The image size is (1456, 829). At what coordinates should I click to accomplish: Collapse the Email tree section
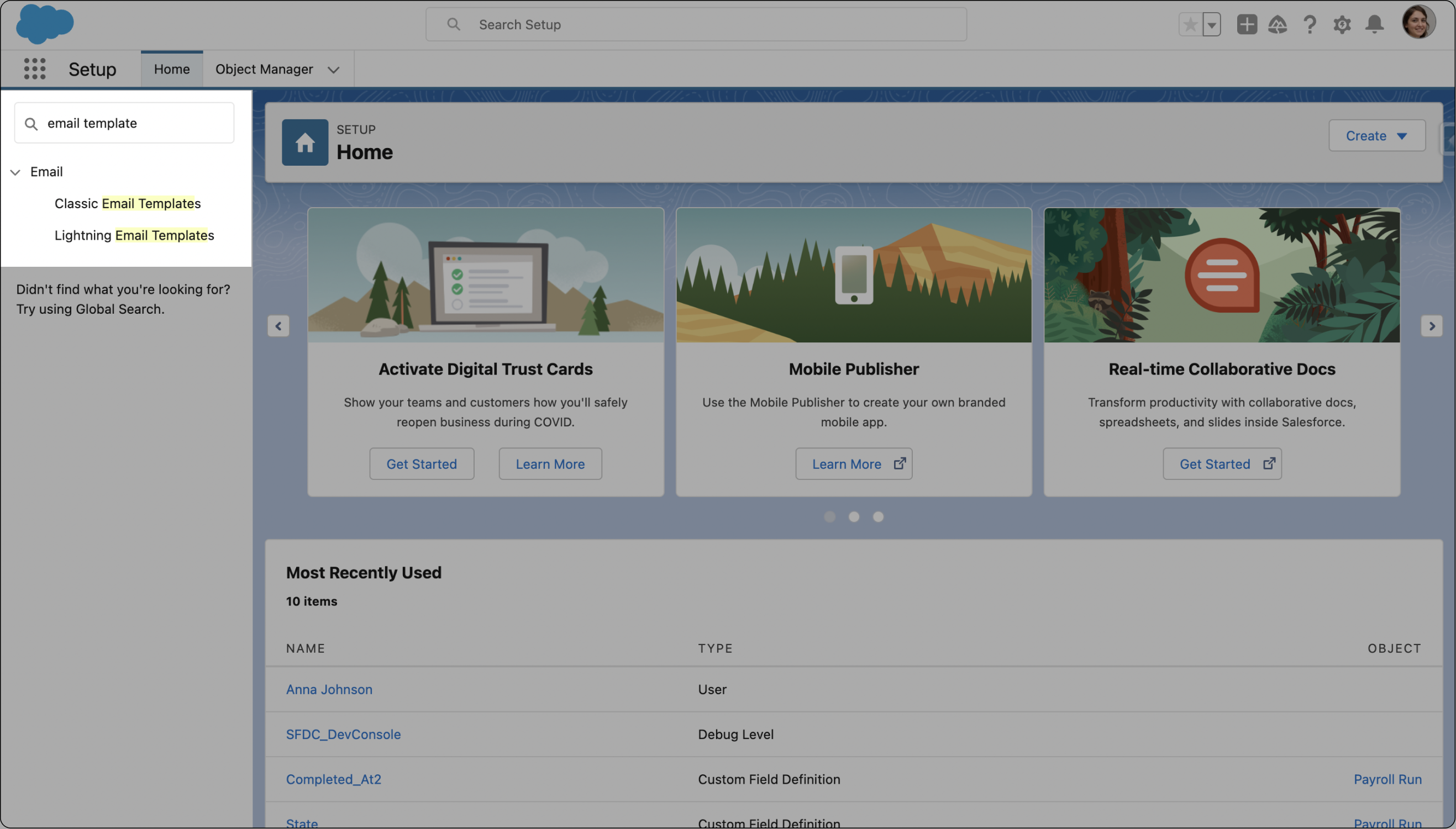pyautogui.click(x=15, y=172)
